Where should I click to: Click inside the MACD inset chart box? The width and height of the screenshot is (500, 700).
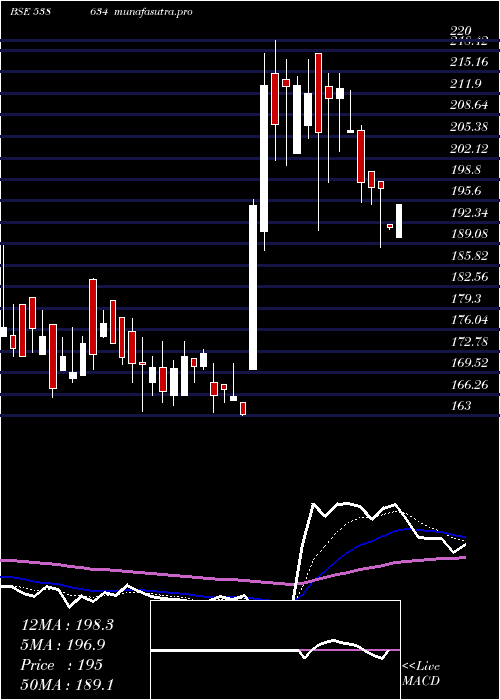pyautogui.click(x=275, y=650)
